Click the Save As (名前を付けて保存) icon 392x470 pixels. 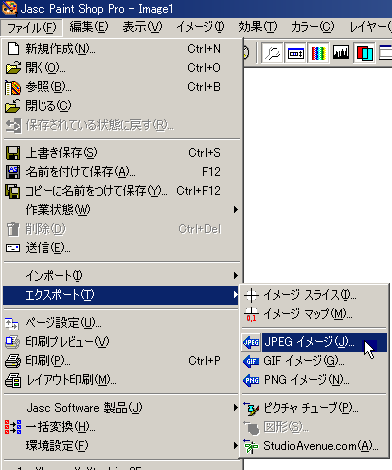[13, 172]
